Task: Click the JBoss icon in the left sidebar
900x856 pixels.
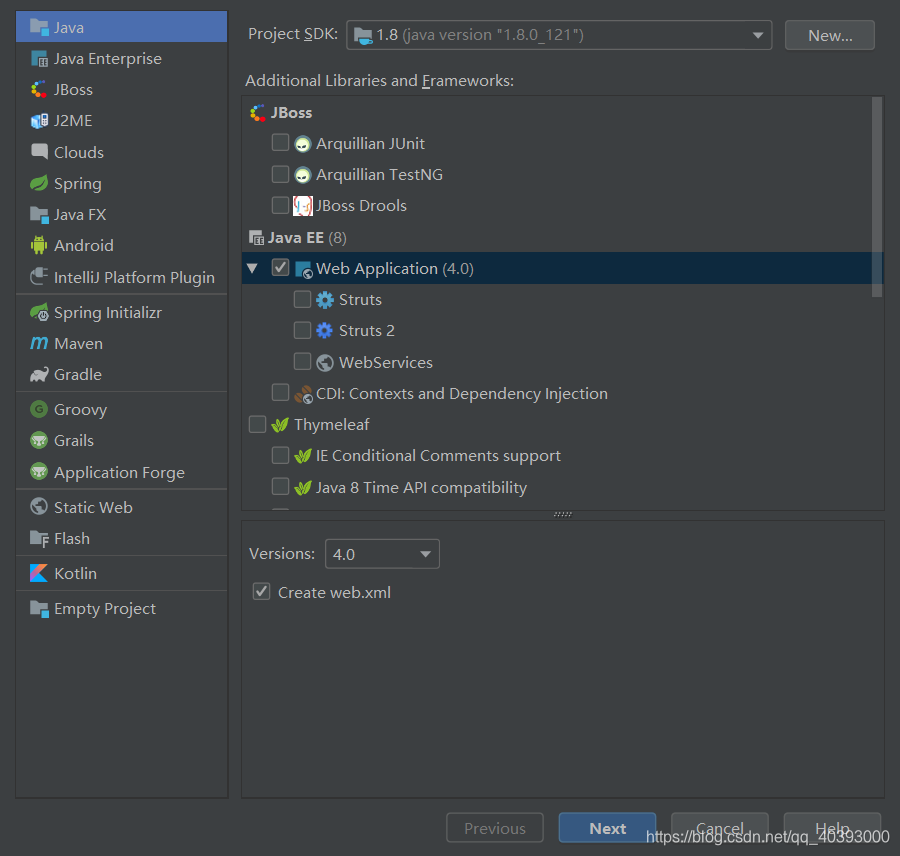Action: (x=39, y=90)
